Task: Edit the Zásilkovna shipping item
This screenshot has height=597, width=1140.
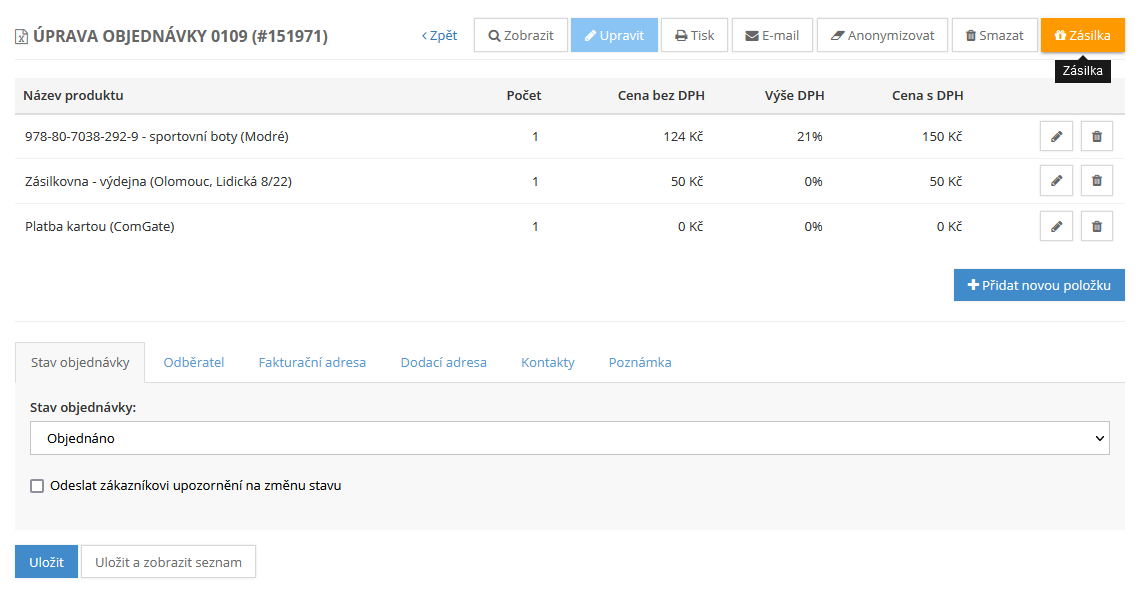Action: tap(1056, 181)
